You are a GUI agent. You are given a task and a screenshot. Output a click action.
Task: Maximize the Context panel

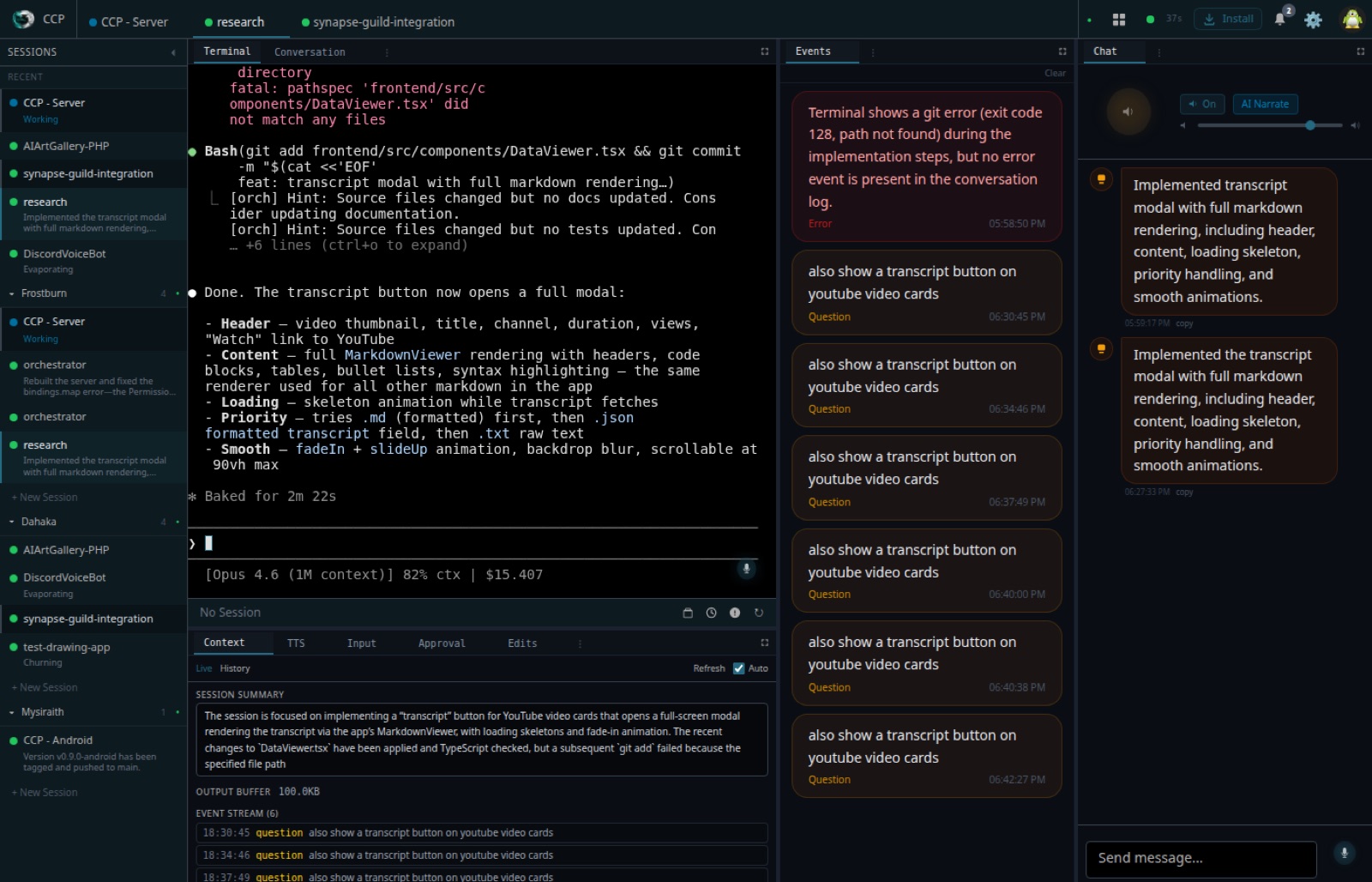pyautogui.click(x=764, y=643)
